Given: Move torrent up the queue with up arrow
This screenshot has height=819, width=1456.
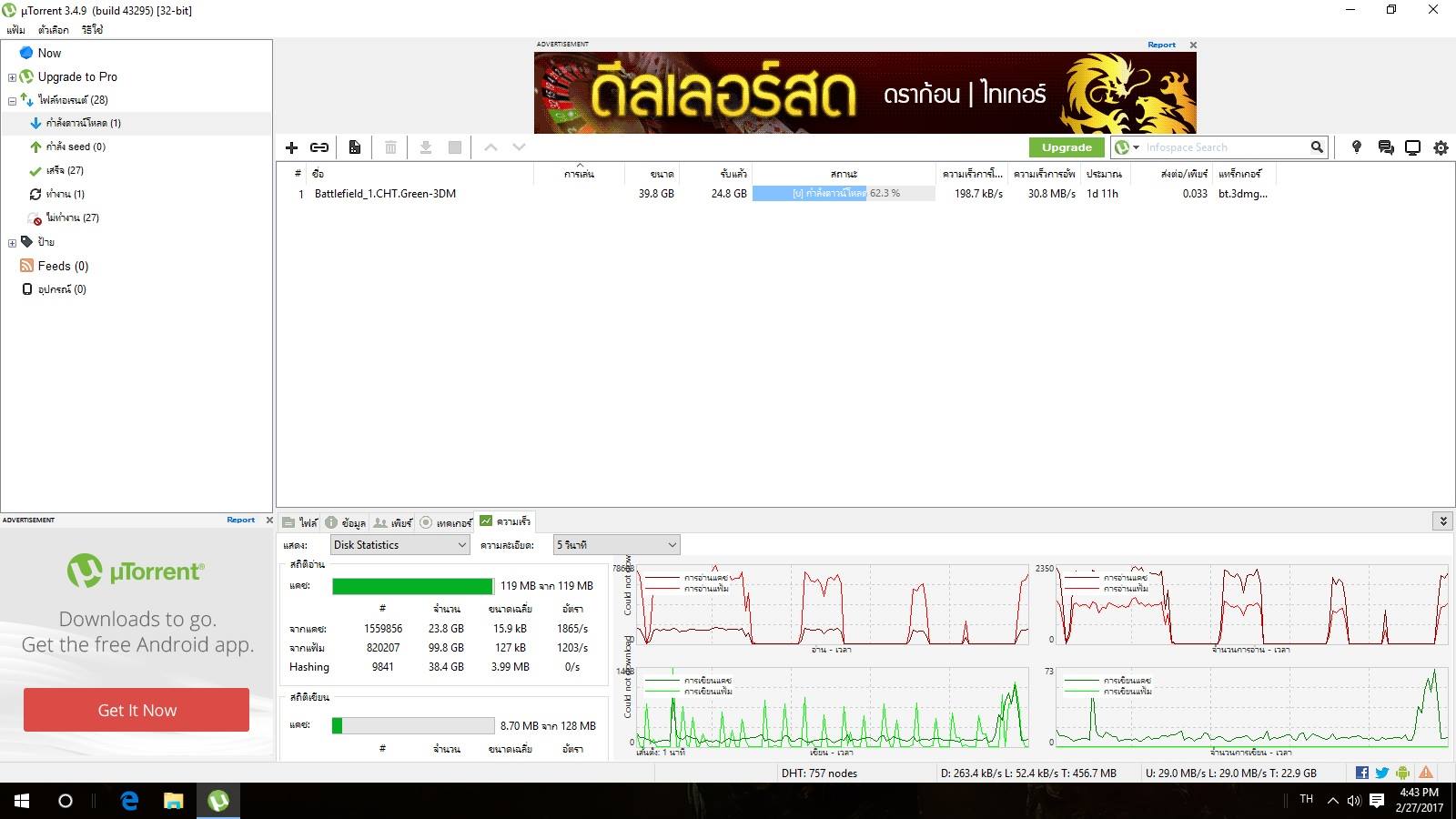Looking at the screenshot, I should [x=490, y=147].
